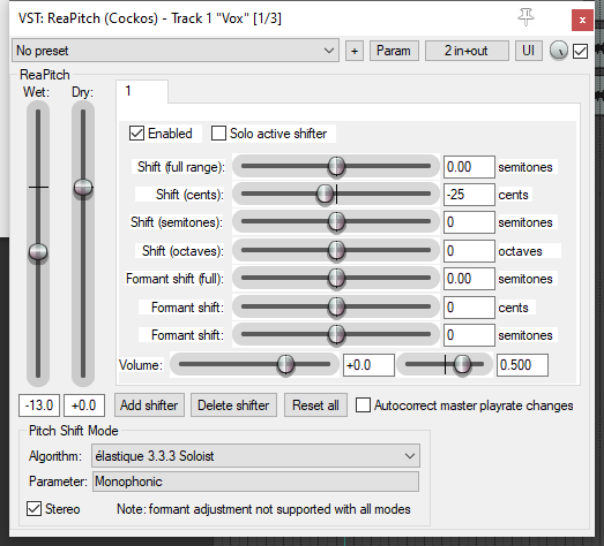
Task: Click the Dry value field showing +0.0
Action: pyautogui.click(x=84, y=405)
